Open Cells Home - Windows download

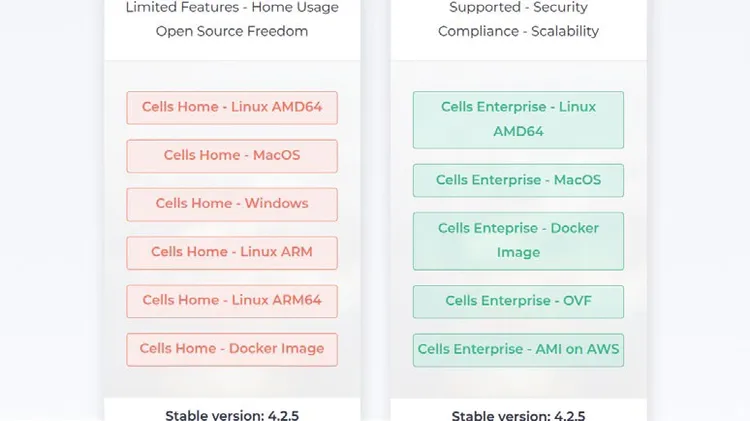pos(232,204)
